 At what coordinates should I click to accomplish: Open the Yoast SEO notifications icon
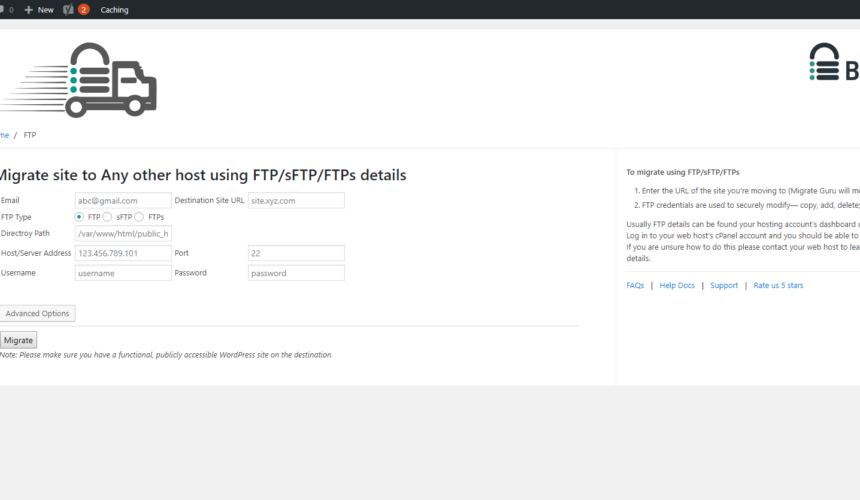pyautogui.click(x=68, y=10)
